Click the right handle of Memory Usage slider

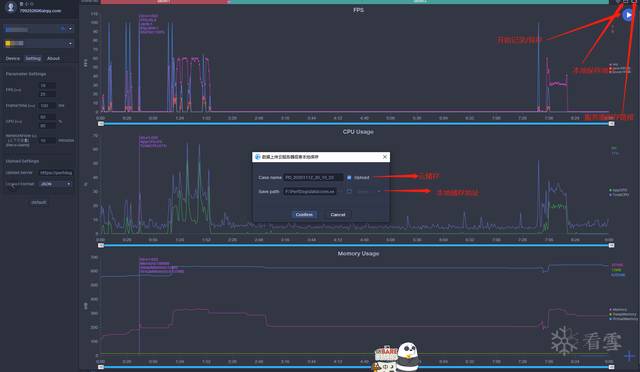pyautogui.click(x=611, y=367)
